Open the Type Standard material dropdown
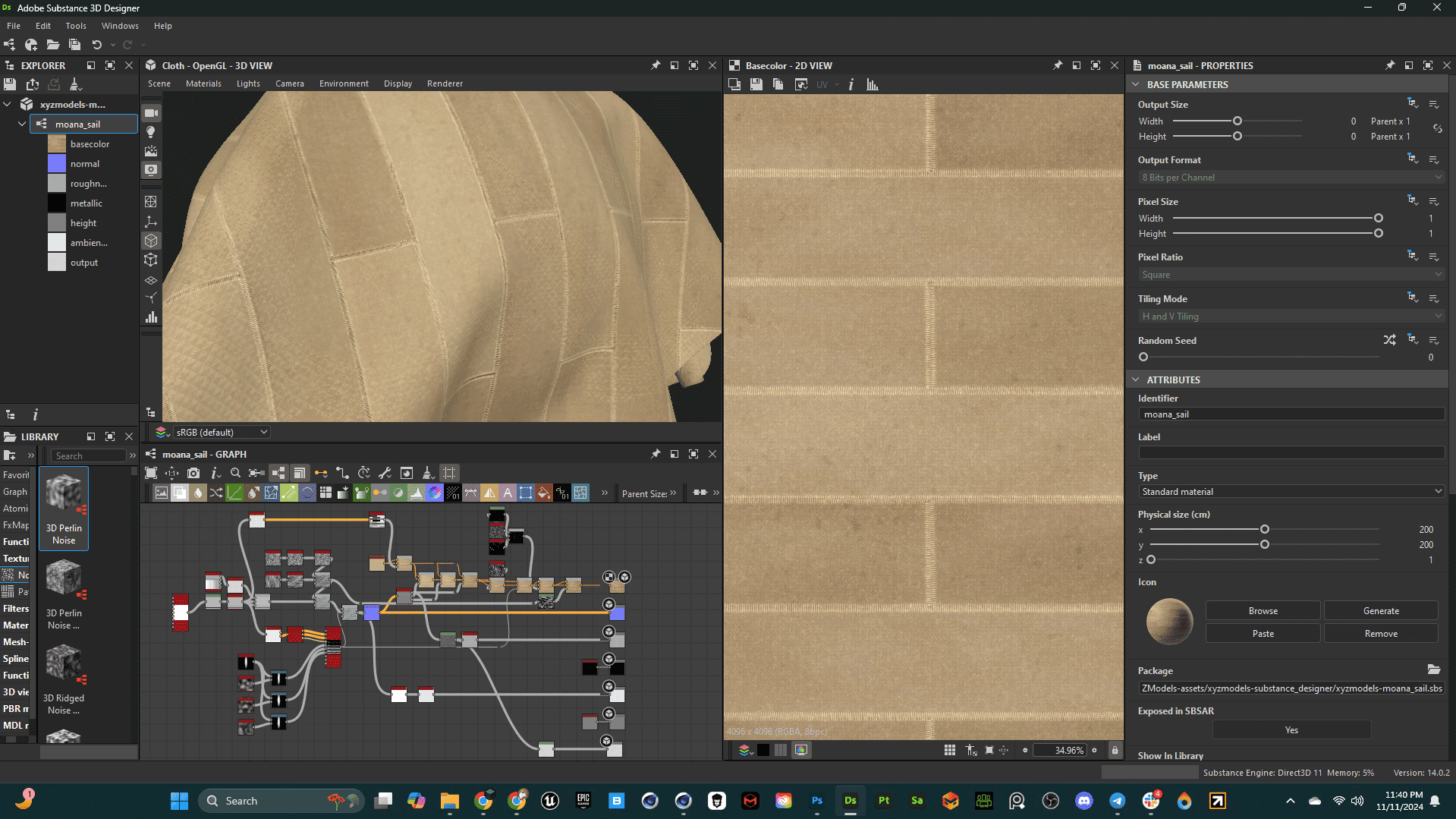Screen dimensions: 1456x819 [1291, 492]
